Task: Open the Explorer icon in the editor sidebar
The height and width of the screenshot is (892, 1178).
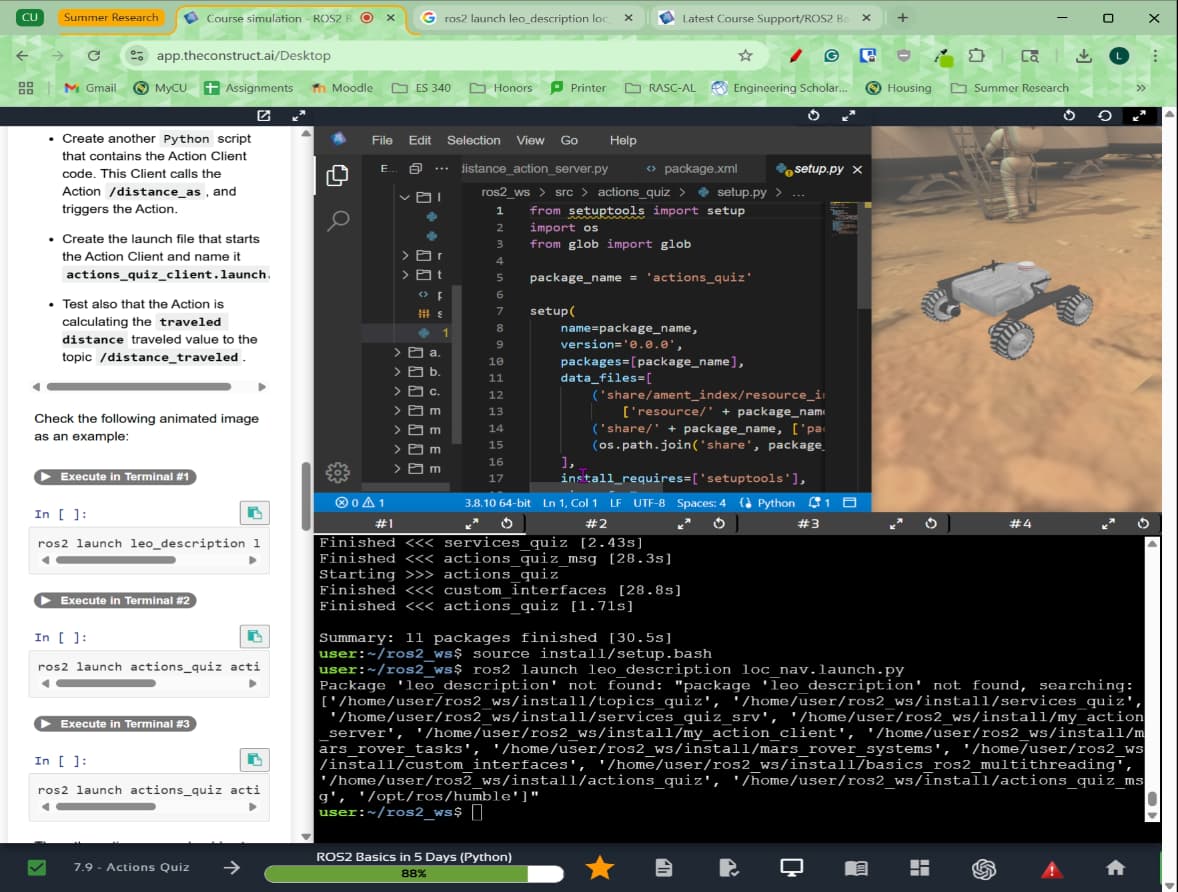Action: (337, 175)
